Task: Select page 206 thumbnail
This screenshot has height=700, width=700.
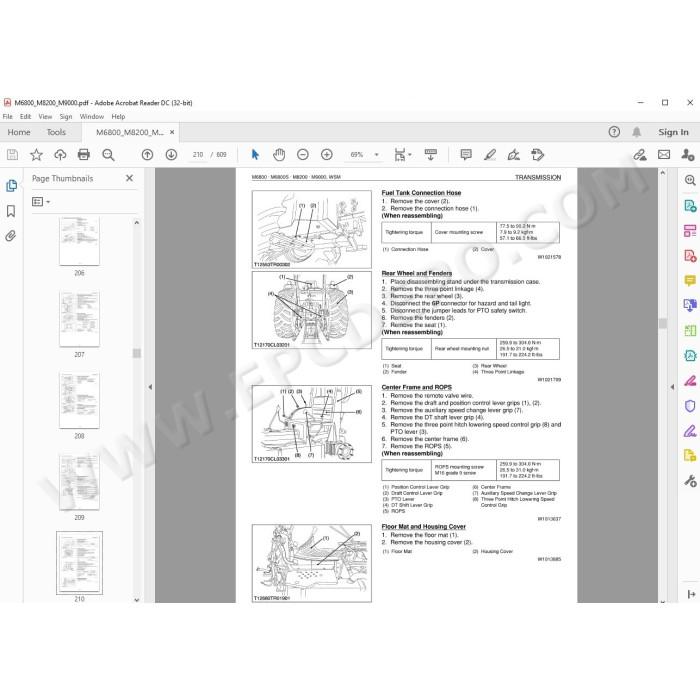Action: pos(79,241)
